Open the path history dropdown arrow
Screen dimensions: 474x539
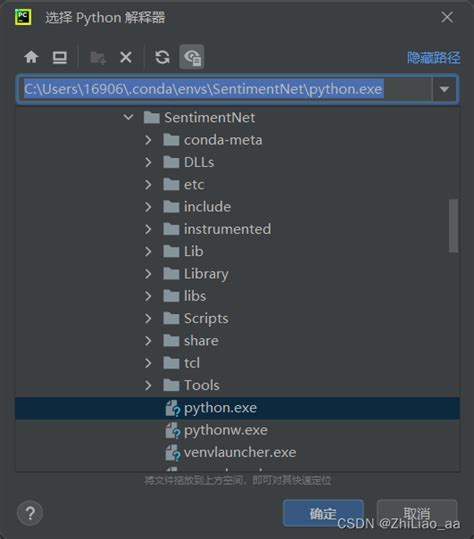point(444,89)
